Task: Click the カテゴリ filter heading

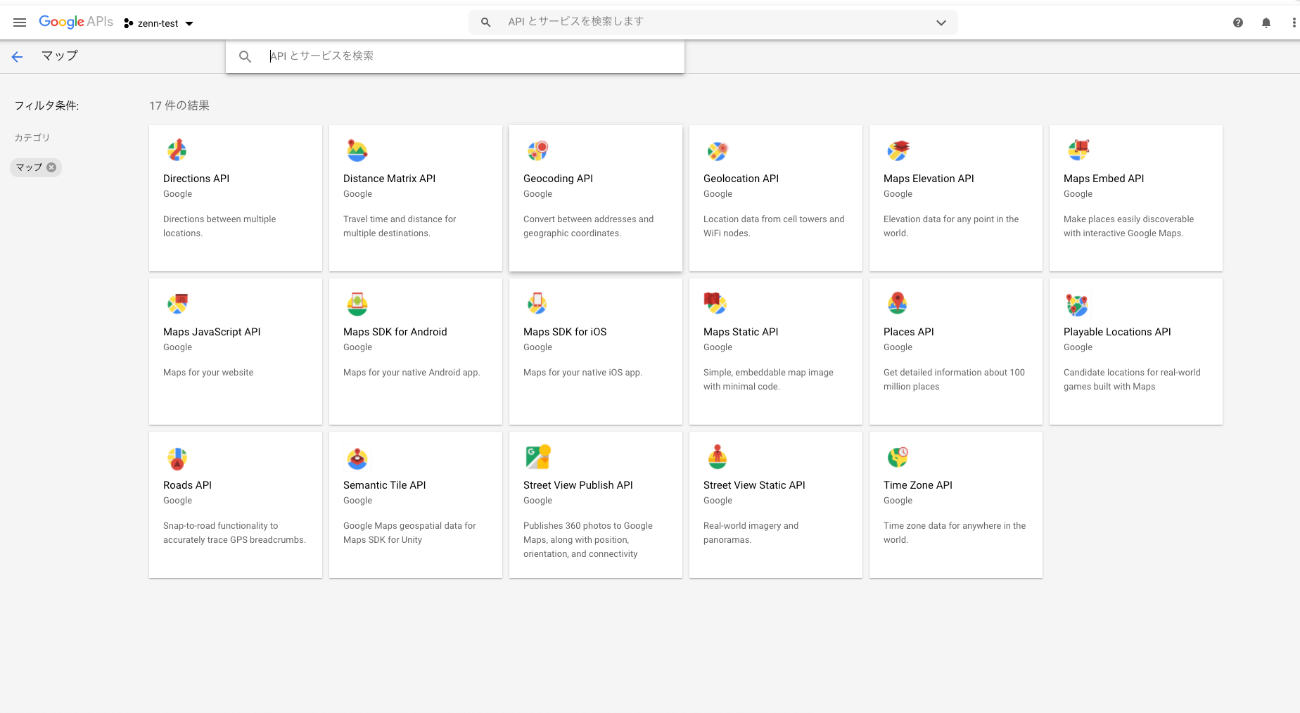Action: coord(32,138)
